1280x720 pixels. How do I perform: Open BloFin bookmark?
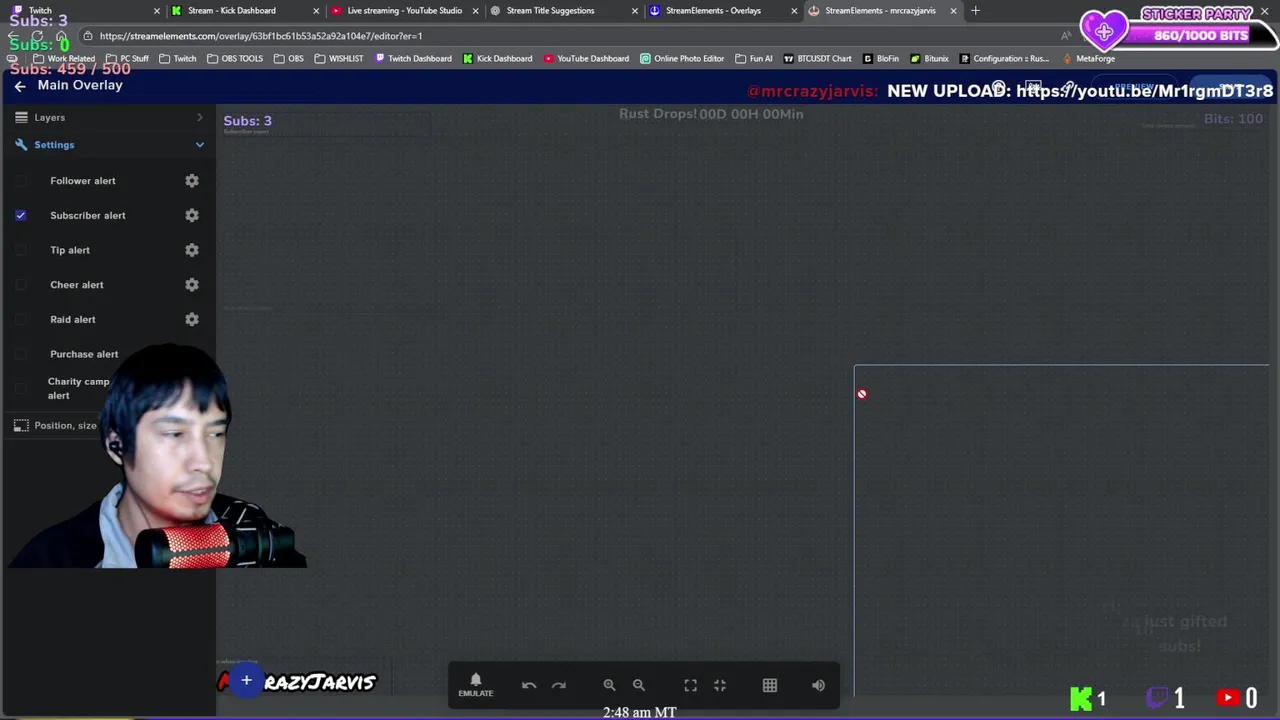pos(881,58)
